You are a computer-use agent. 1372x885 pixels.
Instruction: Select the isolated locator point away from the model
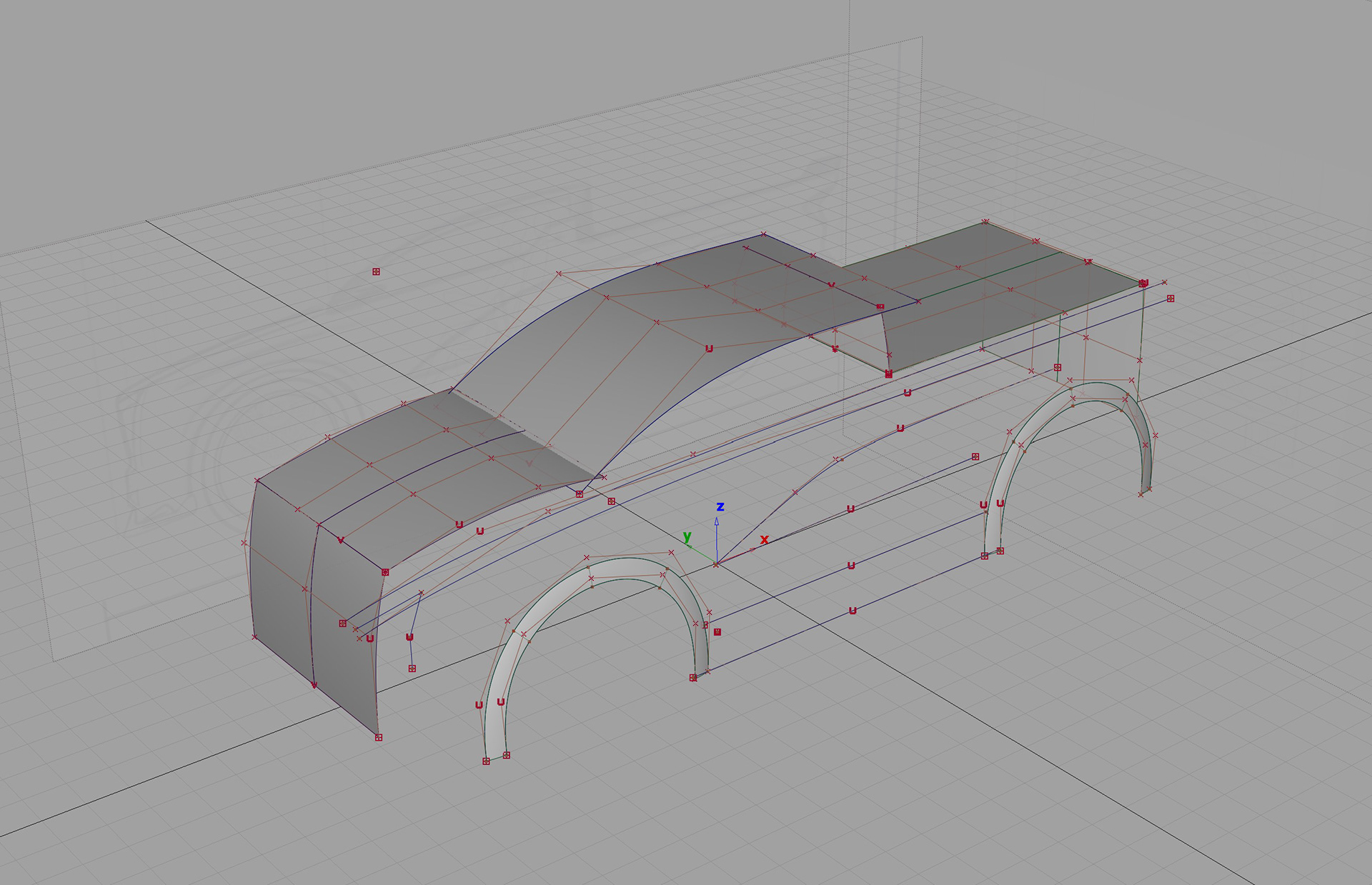coord(376,271)
